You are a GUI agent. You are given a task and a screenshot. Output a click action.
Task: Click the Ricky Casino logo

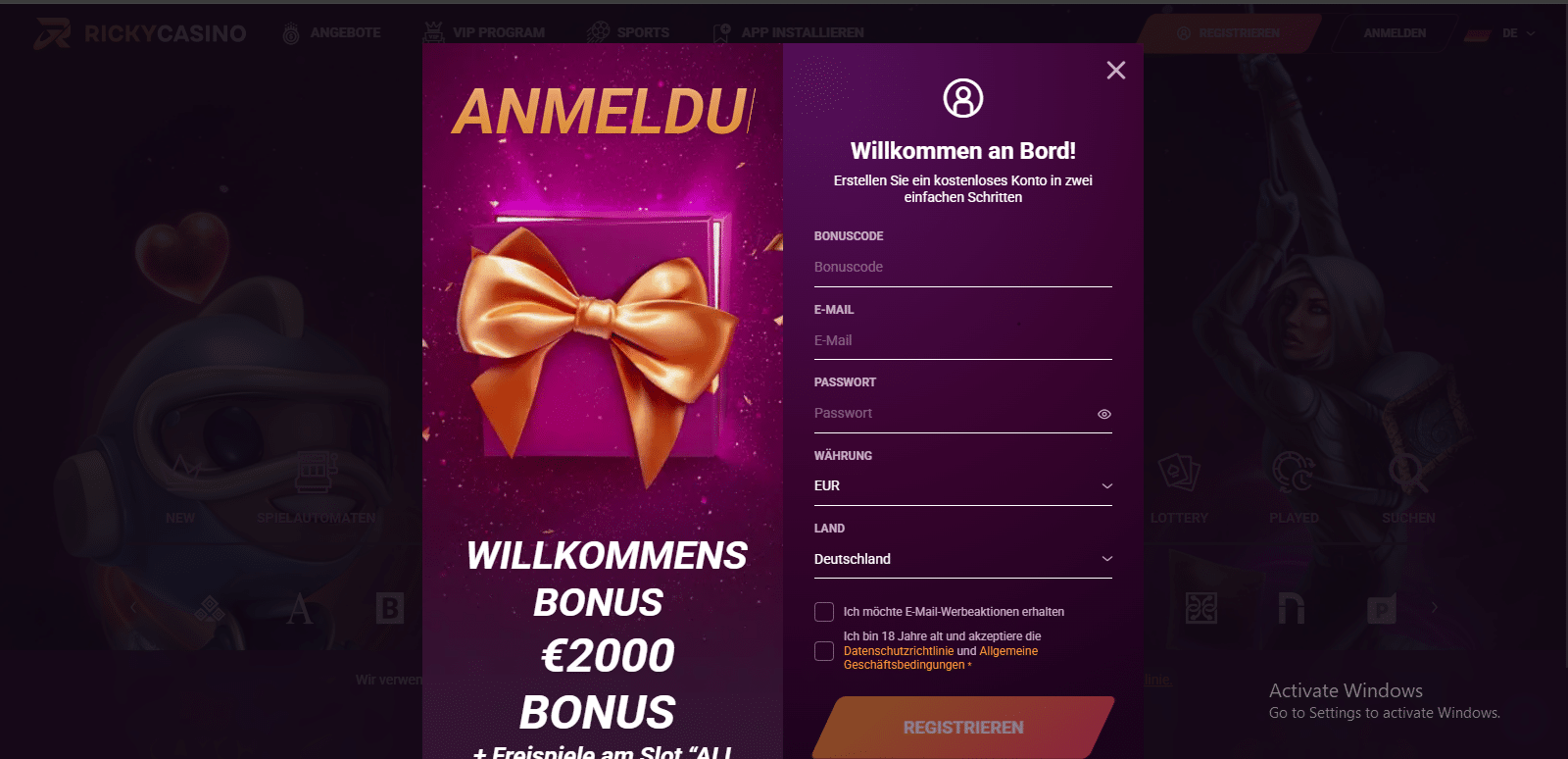pos(140,33)
